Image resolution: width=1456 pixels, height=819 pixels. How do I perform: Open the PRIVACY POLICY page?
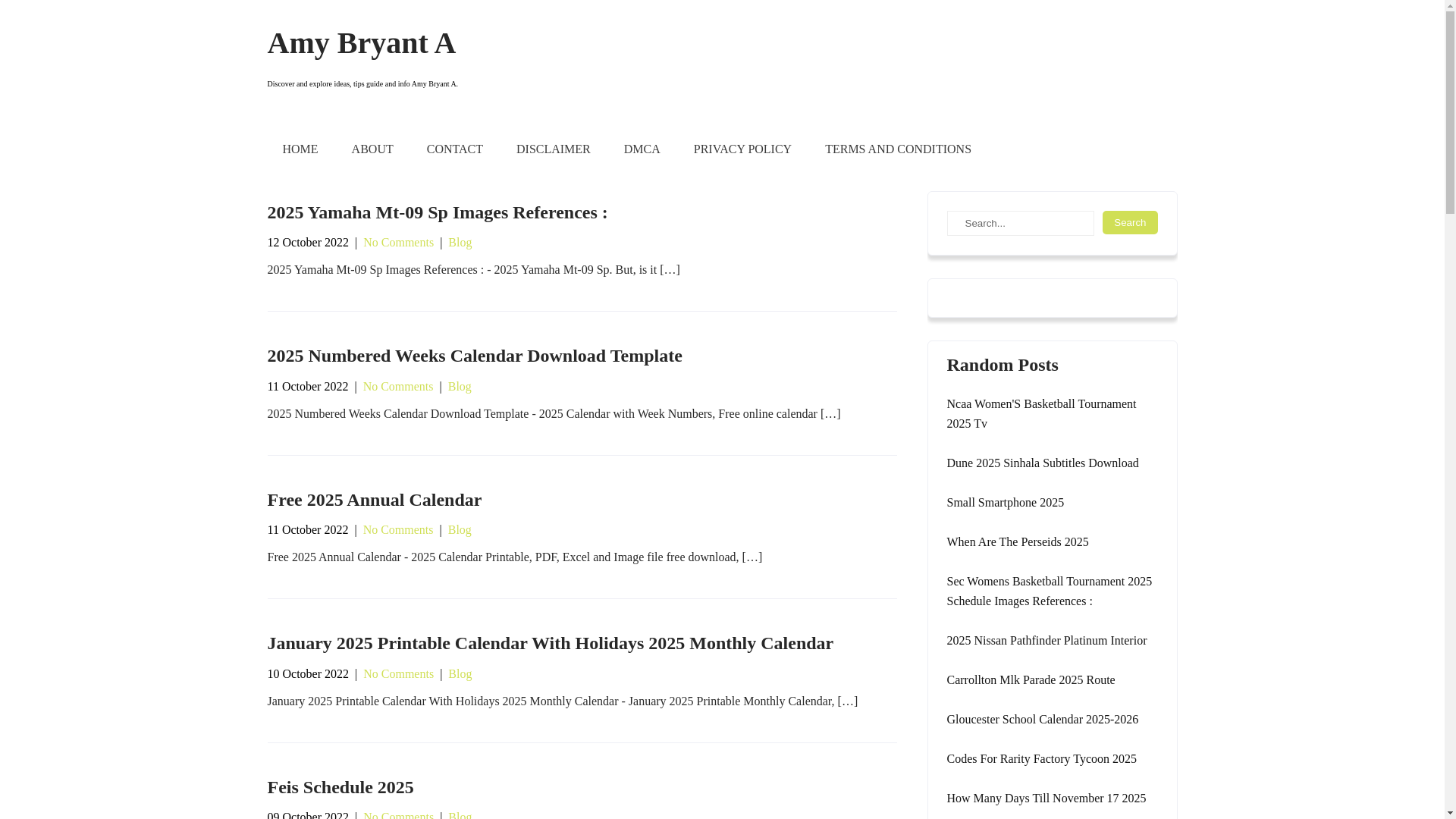point(742,149)
